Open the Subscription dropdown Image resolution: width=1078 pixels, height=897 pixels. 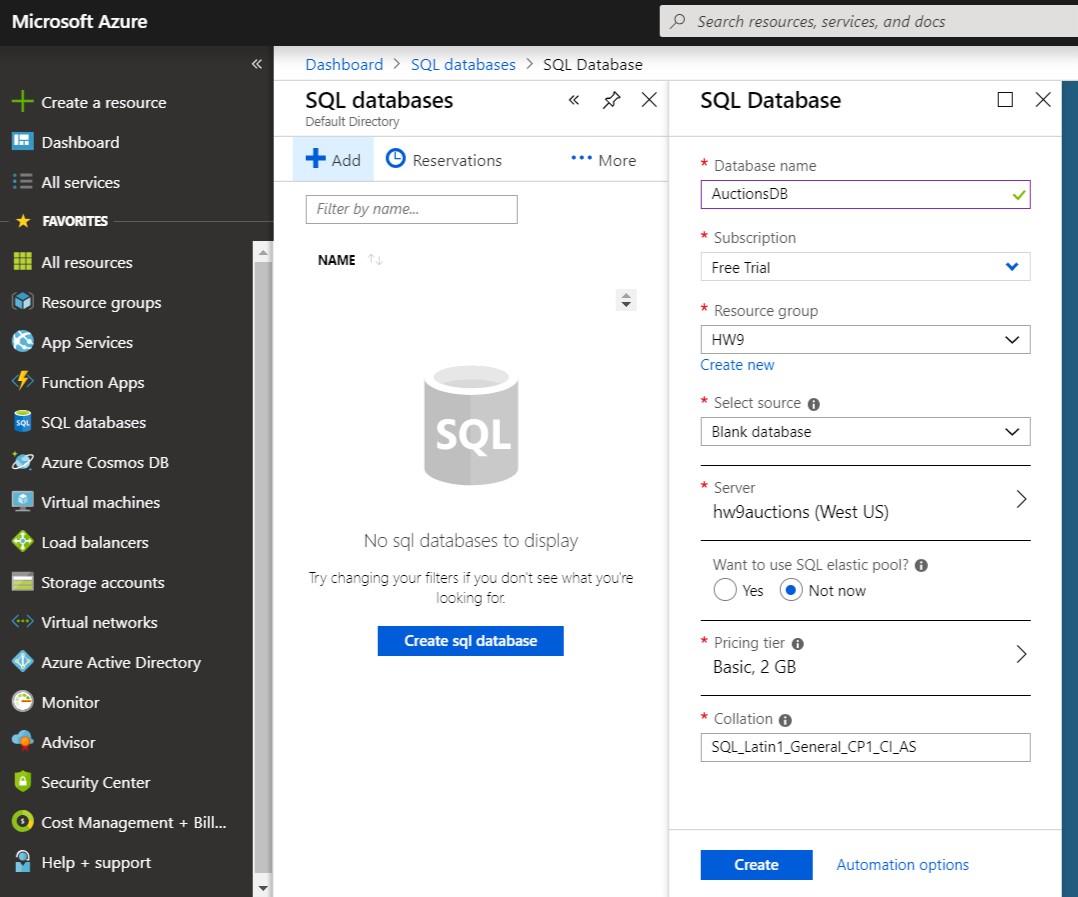865,267
